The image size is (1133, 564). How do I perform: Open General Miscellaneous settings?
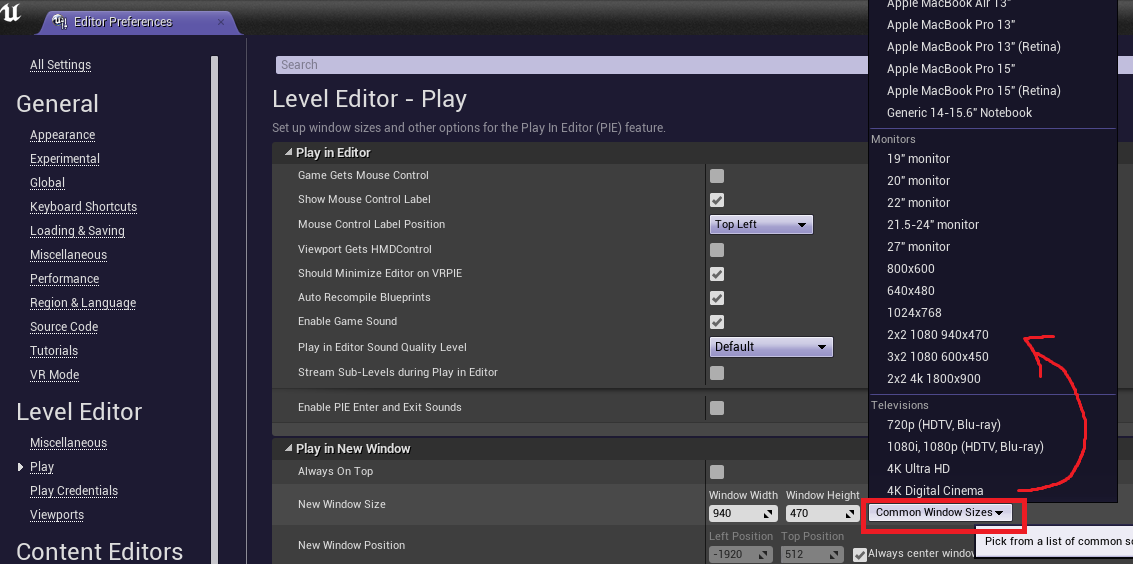tap(68, 255)
